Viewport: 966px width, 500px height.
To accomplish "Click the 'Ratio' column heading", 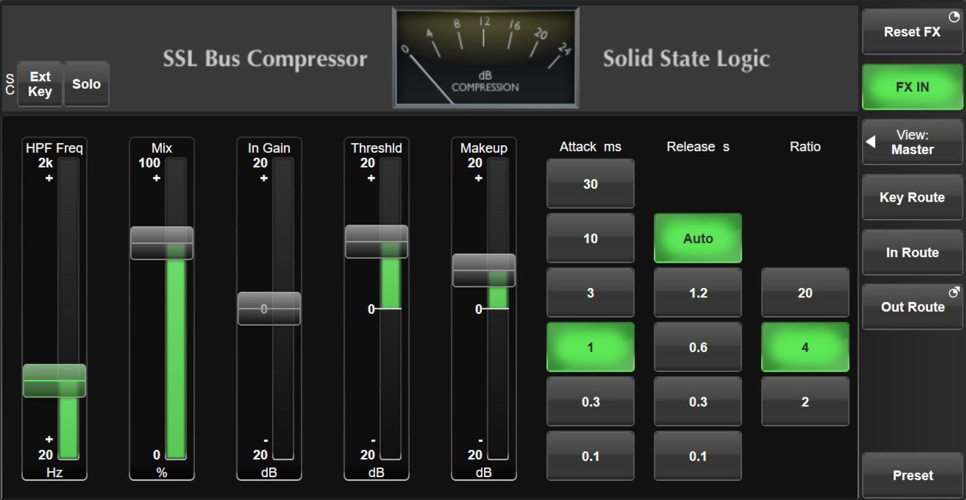I will point(805,147).
